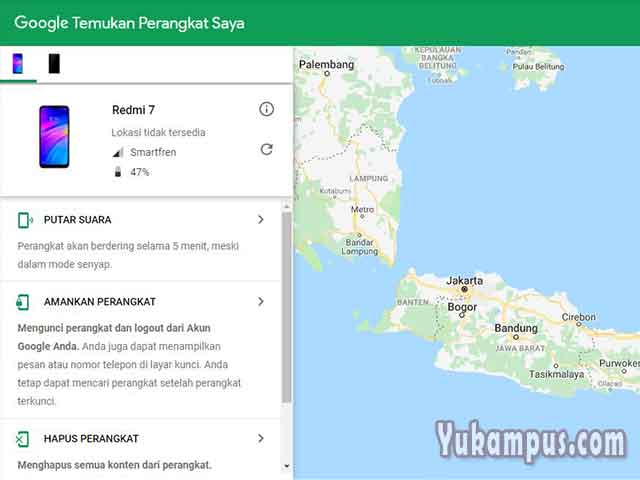Click the Redmi 7 phone image
The width and height of the screenshot is (640, 480).
[54, 137]
